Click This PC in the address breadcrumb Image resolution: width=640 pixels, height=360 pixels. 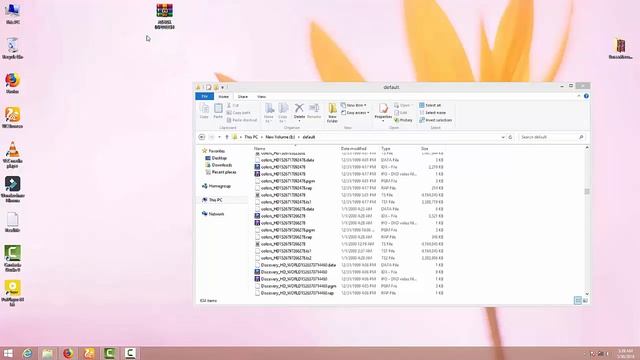click(x=251, y=137)
